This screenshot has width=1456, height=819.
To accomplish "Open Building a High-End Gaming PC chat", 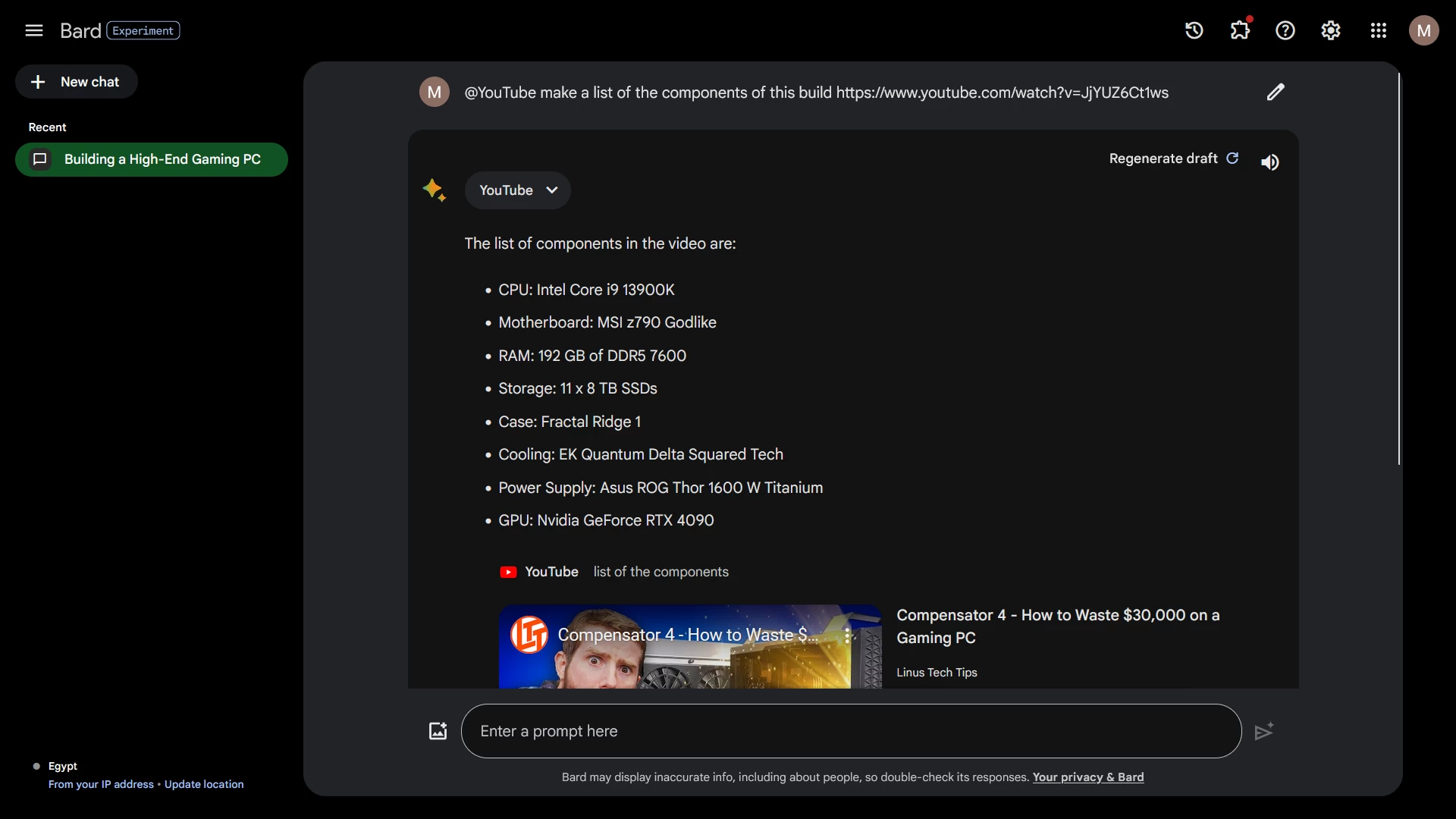I will click(x=152, y=159).
